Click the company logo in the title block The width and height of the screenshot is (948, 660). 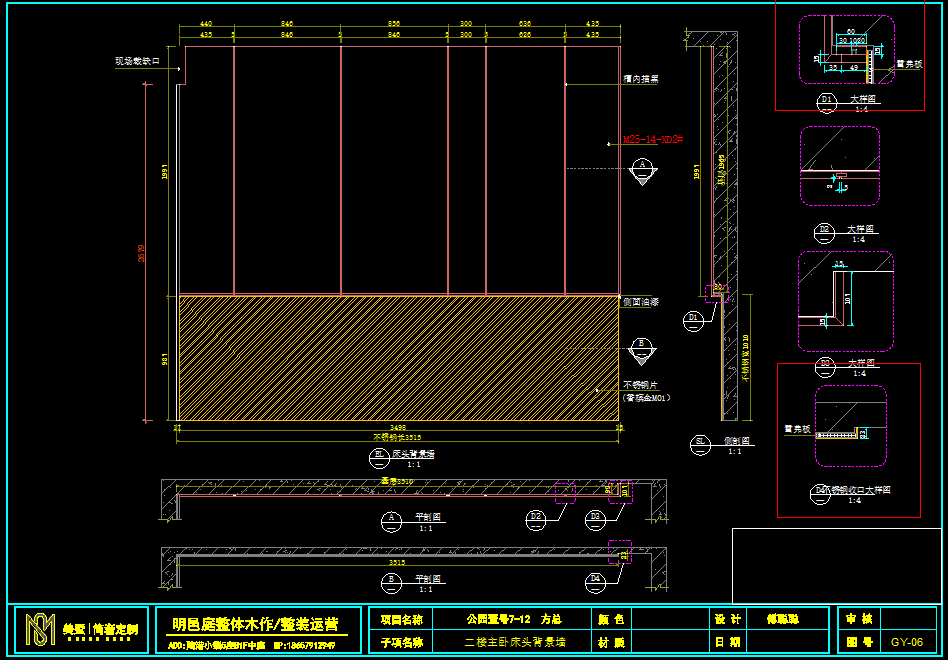tap(41, 629)
